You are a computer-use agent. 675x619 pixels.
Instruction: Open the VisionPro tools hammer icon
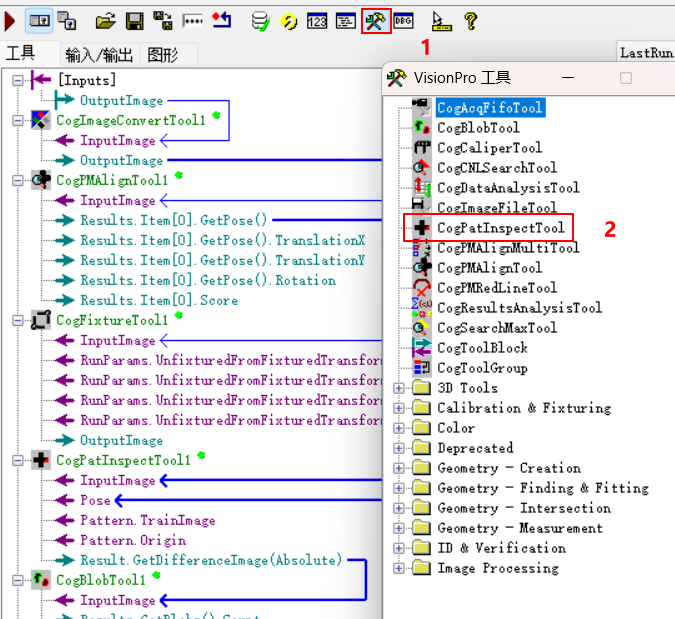coord(376,21)
